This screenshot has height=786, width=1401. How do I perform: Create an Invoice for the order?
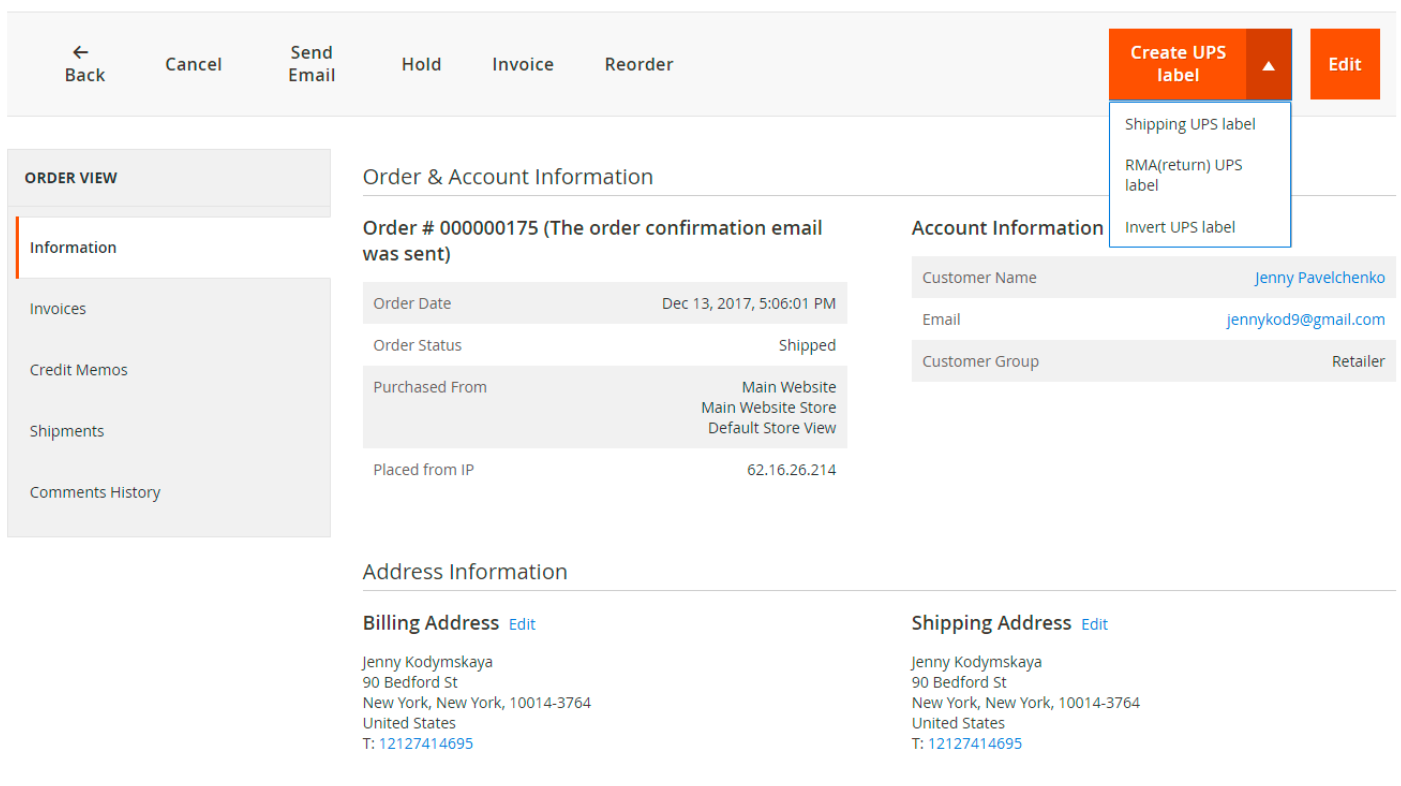(522, 64)
